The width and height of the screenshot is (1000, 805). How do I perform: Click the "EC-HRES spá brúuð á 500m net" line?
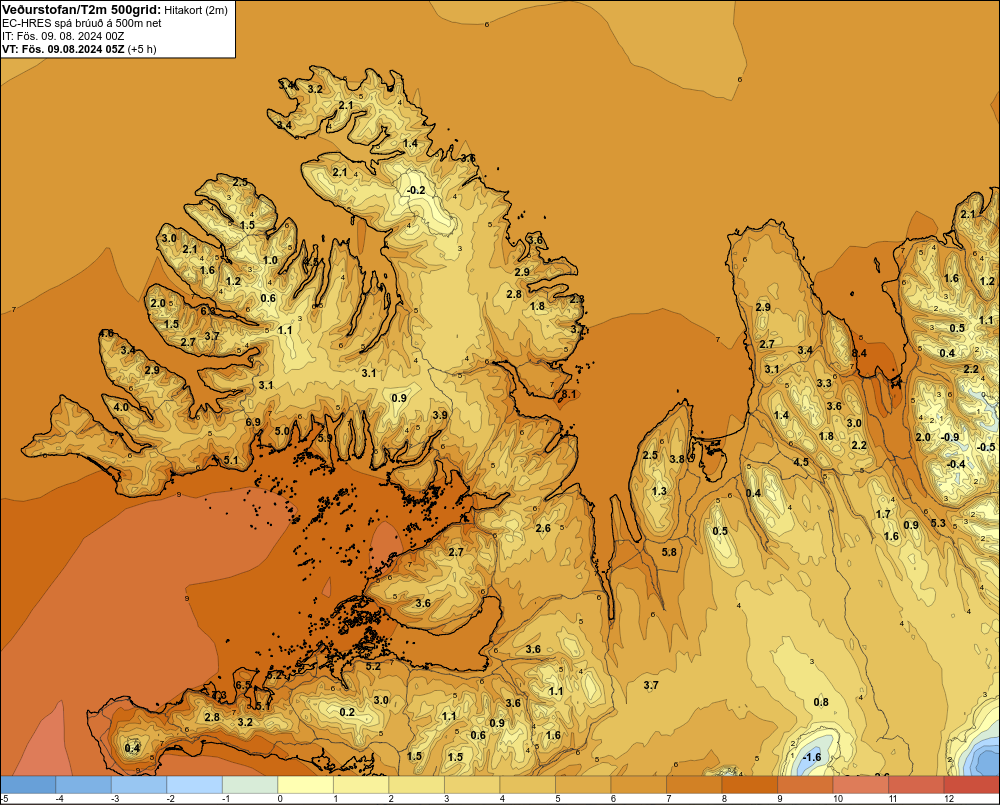pyautogui.click(x=81, y=23)
